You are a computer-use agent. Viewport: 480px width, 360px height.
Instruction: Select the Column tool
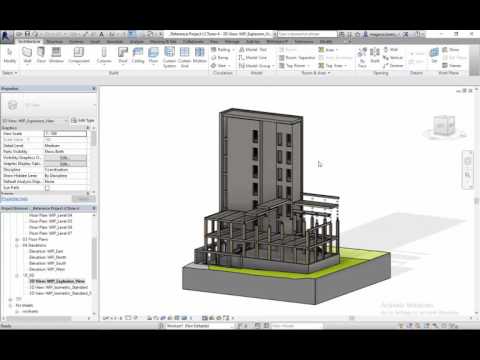[104, 55]
